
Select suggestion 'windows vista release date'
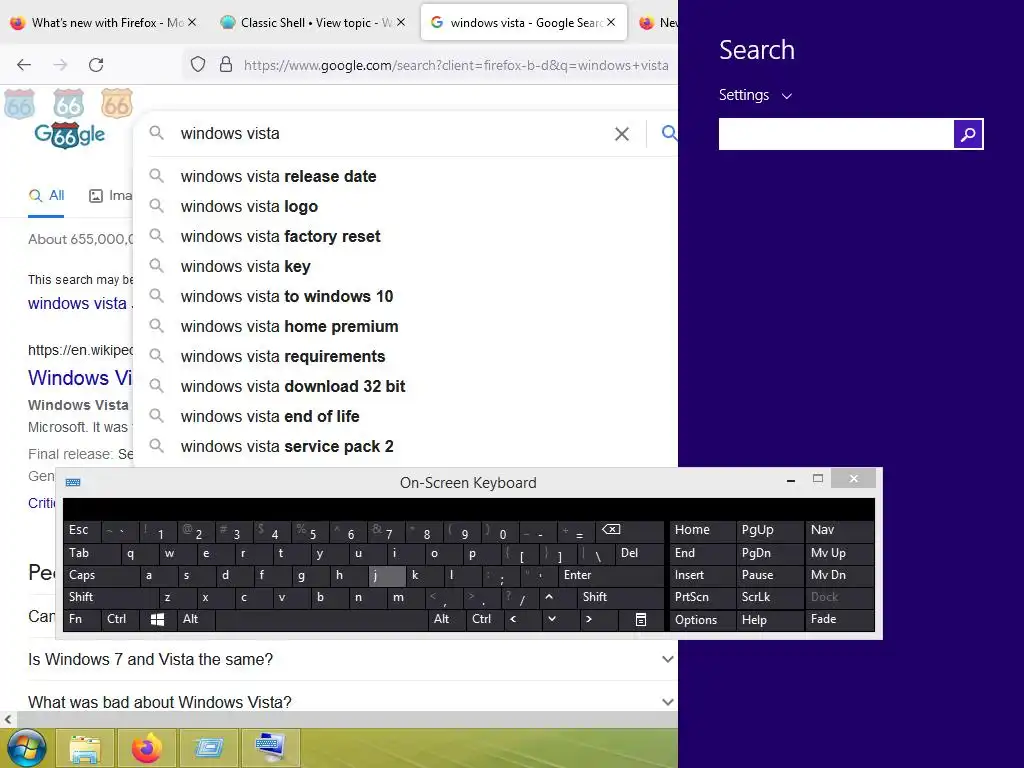click(x=278, y=176)
